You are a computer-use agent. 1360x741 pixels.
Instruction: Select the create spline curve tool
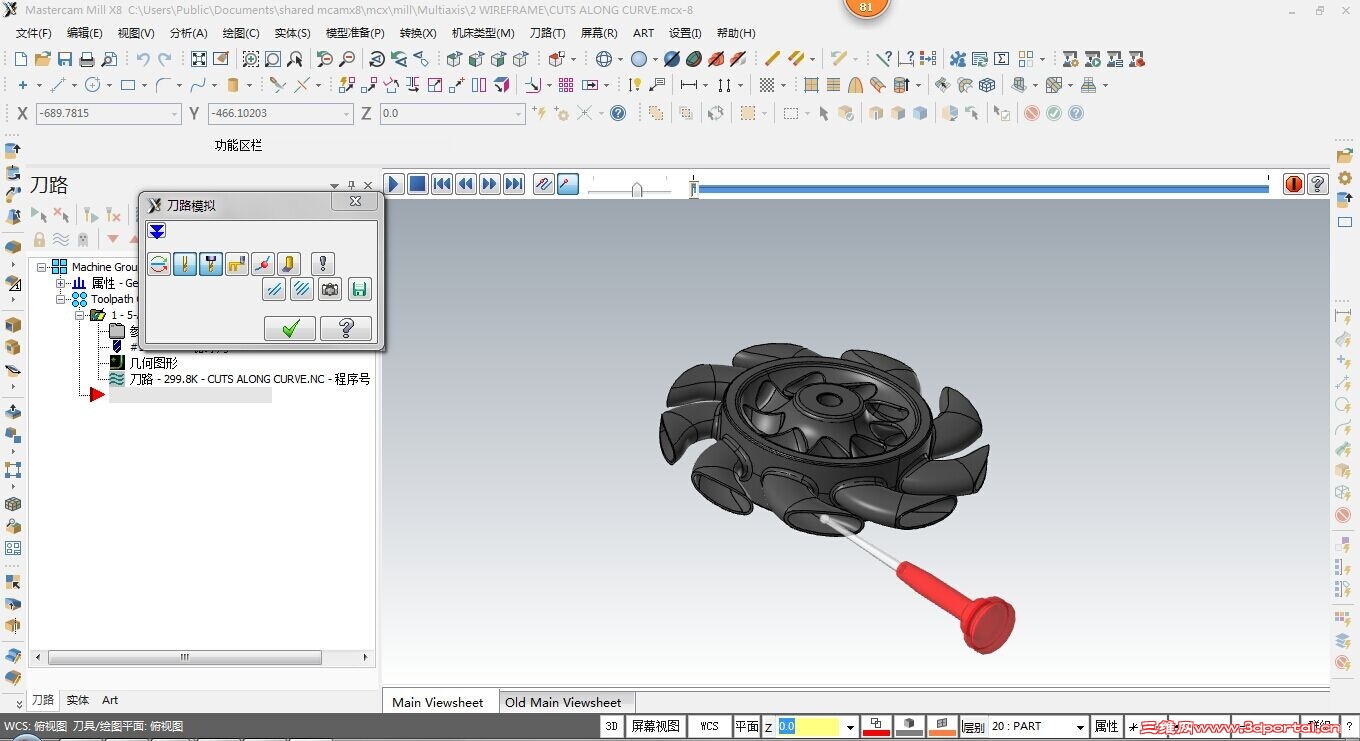point(197,85)
